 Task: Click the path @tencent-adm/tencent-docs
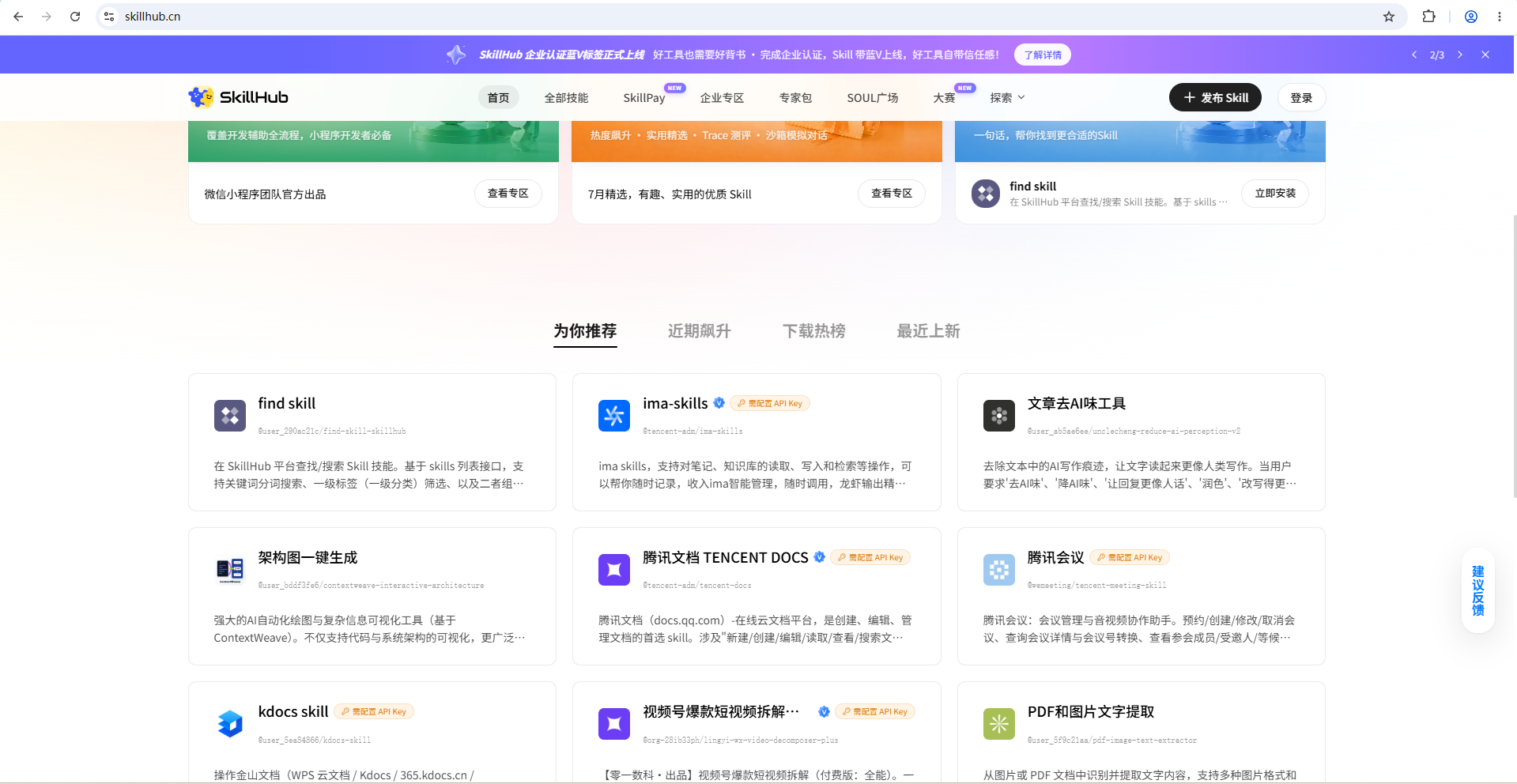click(x=697, y=586)
